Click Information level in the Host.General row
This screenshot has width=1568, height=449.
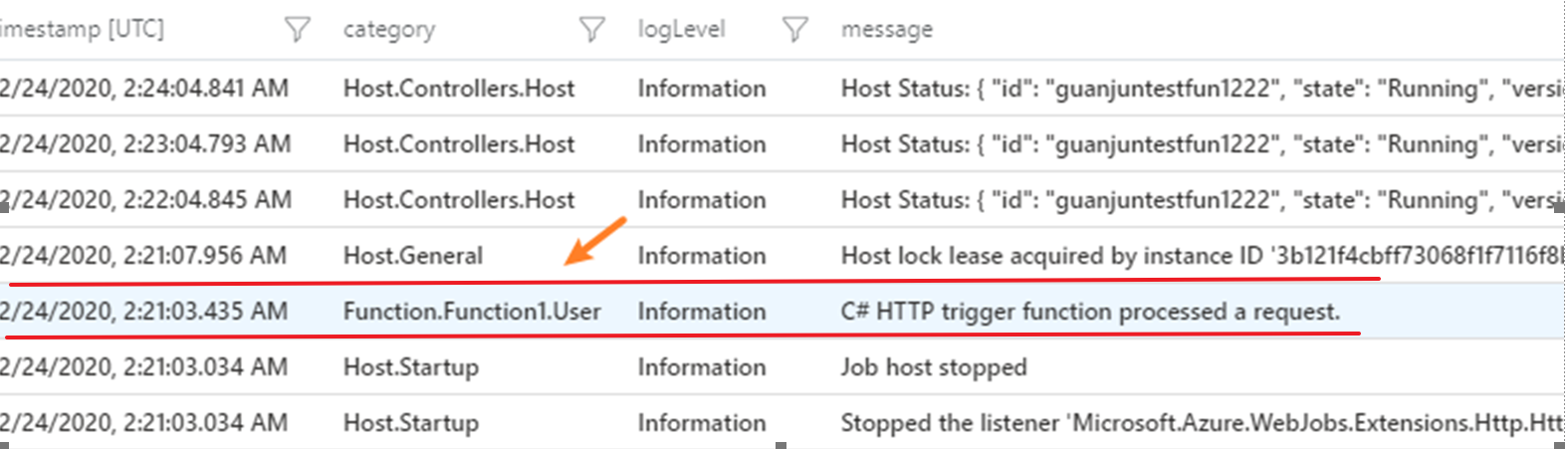[702, 256]
